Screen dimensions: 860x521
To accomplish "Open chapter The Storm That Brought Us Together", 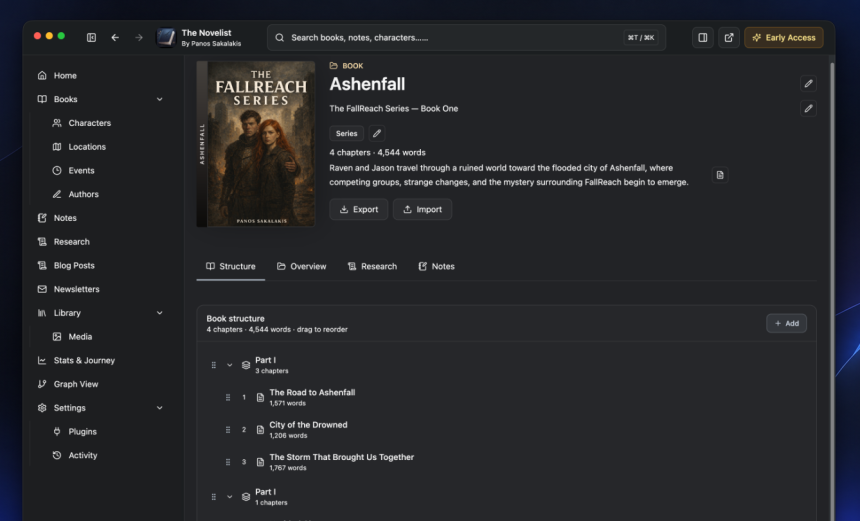I will [x=342, y=457].
